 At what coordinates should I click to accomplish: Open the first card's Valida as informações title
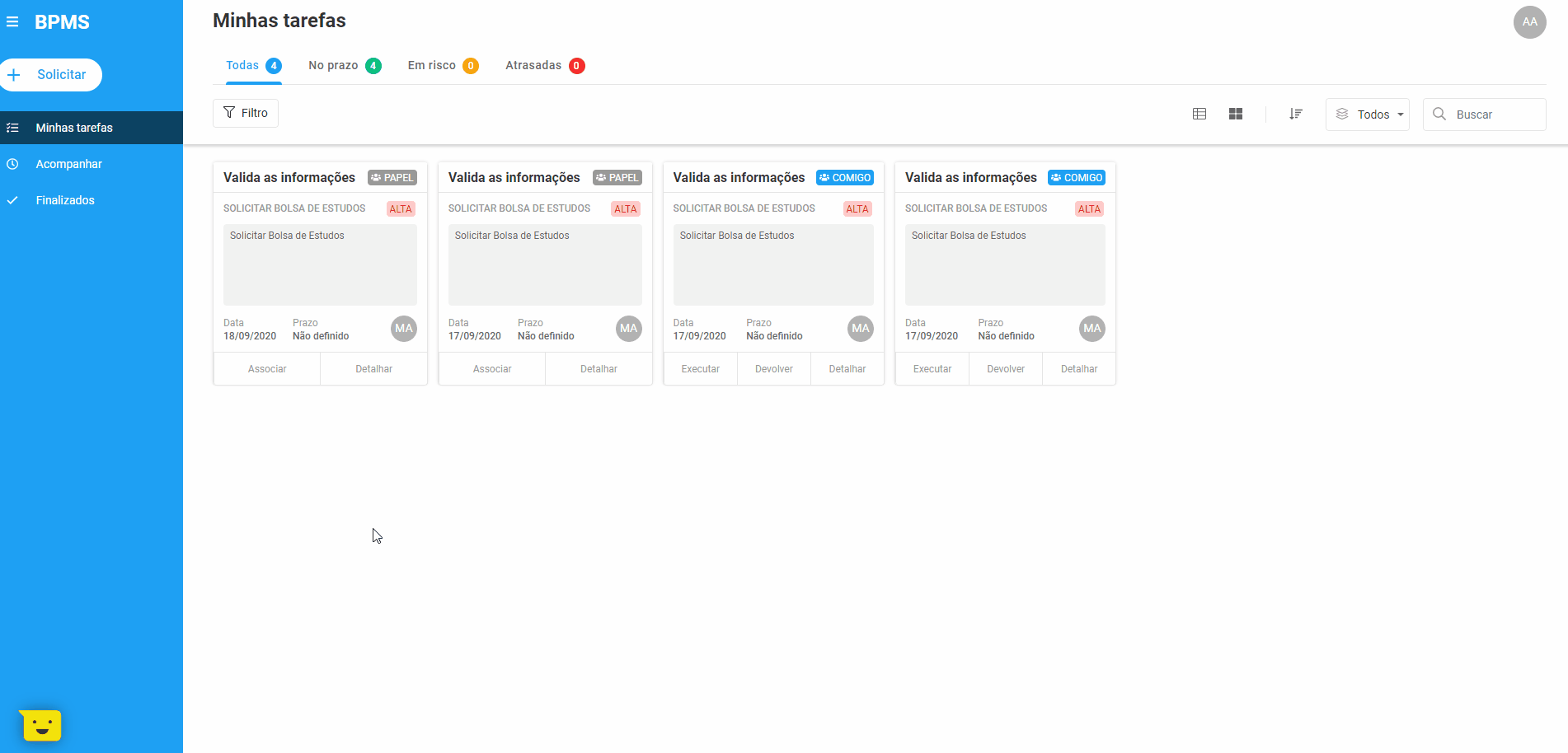click(x=289, y=178)
